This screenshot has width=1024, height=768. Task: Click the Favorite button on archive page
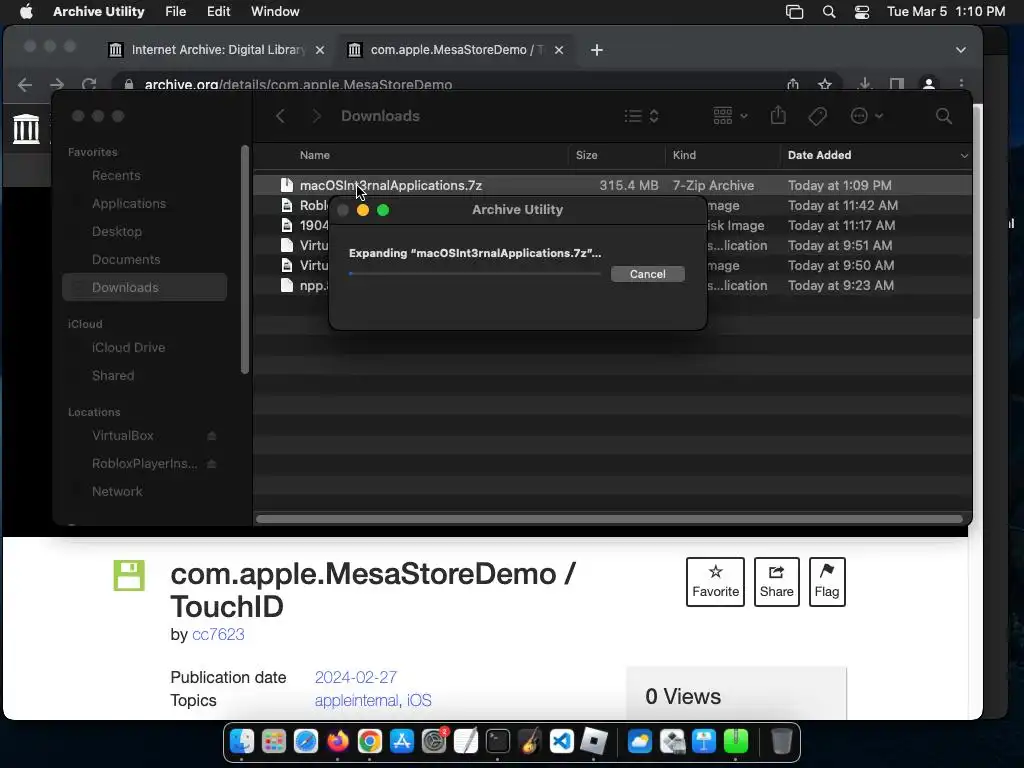[x=715, y=582]
